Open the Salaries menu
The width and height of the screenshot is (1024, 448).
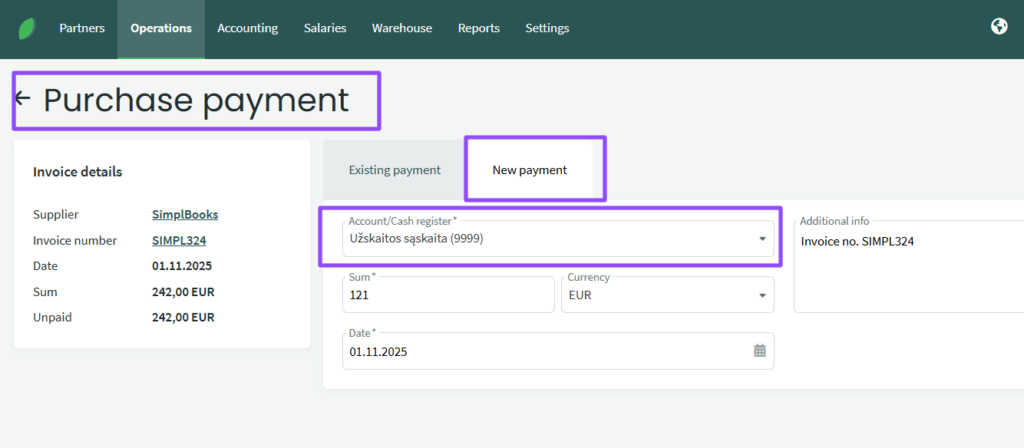tap(325, 28)
